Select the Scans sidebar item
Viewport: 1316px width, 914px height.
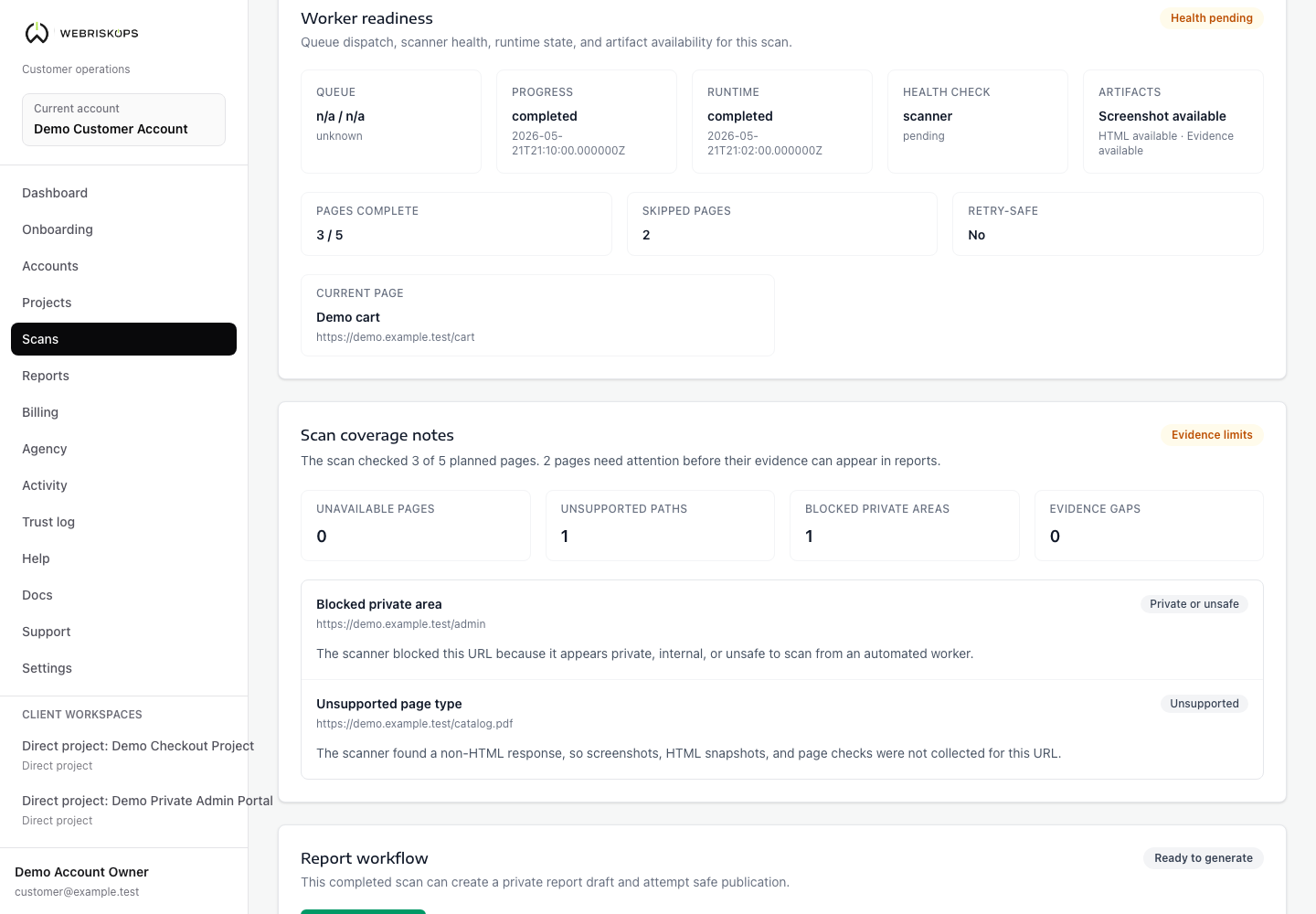(x=123, y=339)
